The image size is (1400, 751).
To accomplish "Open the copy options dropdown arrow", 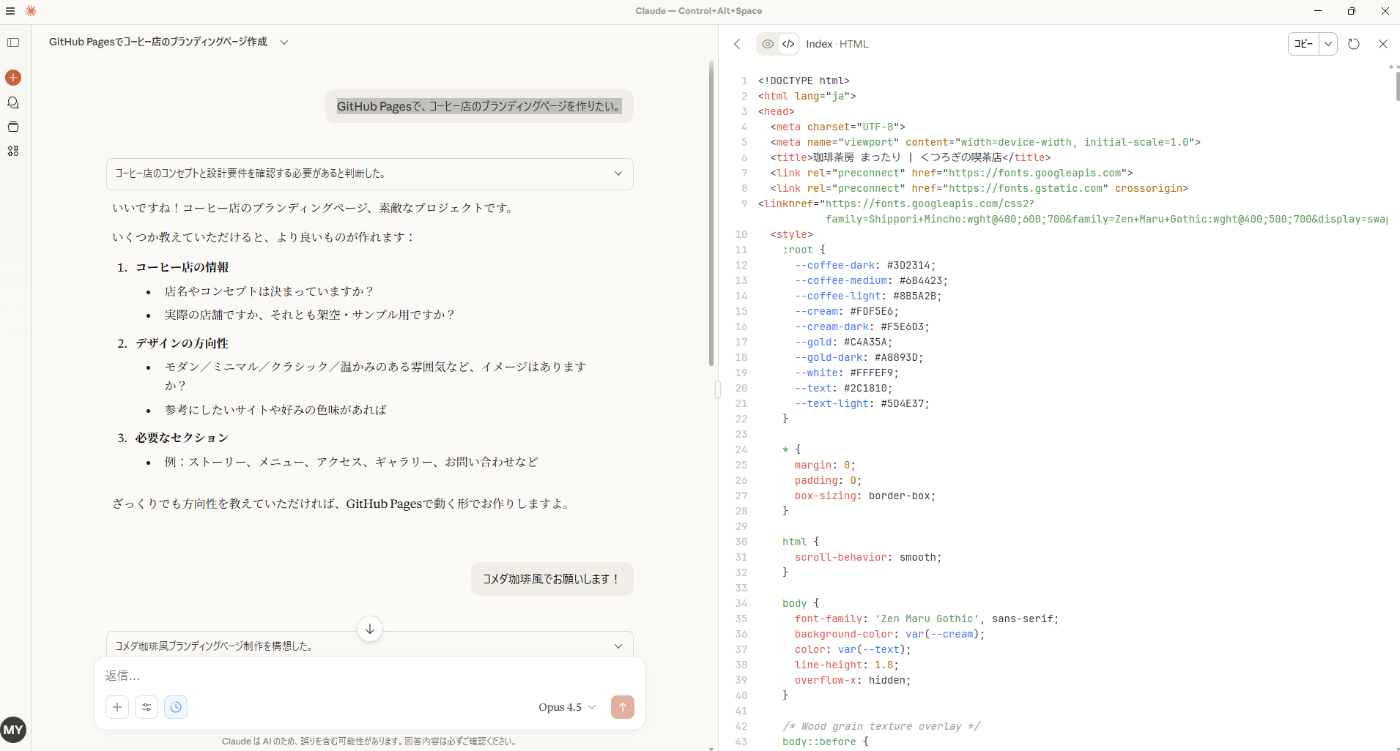I will pyautogui.click(x=1328, y=44).
